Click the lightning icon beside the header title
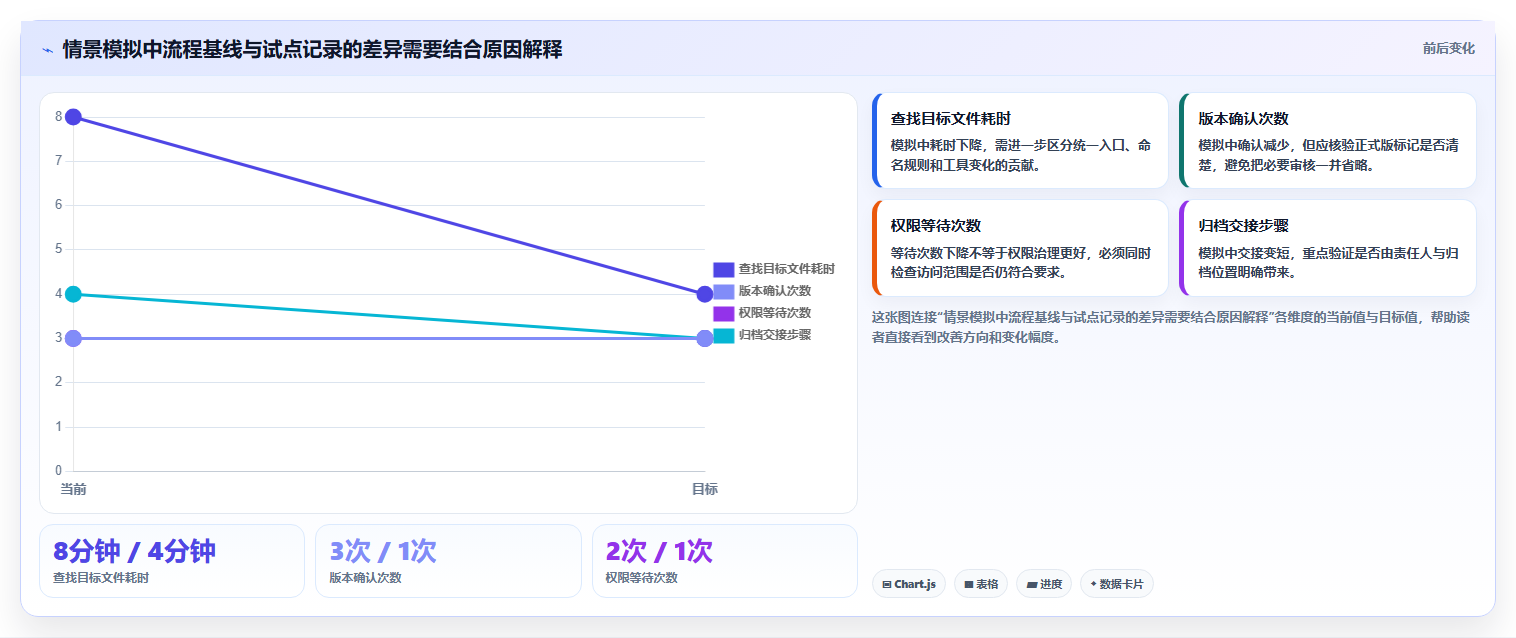 (x=47, y=49)
